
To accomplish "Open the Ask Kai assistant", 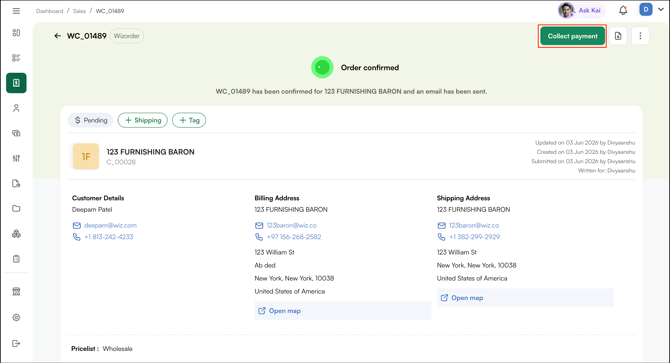I will 581,10.
